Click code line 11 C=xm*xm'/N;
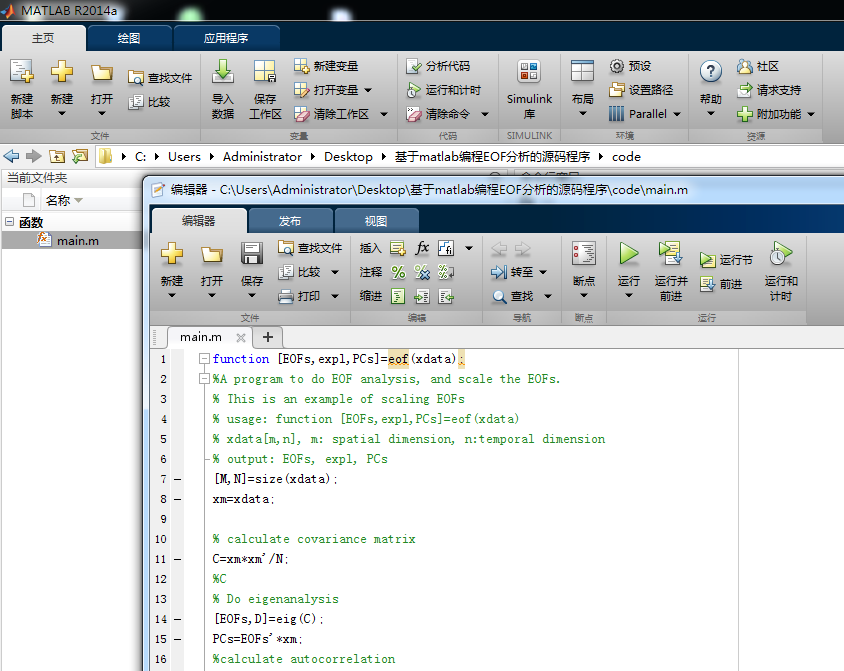Image resolution: width=844 pixels, height=671 pixels. pos(250,559)
